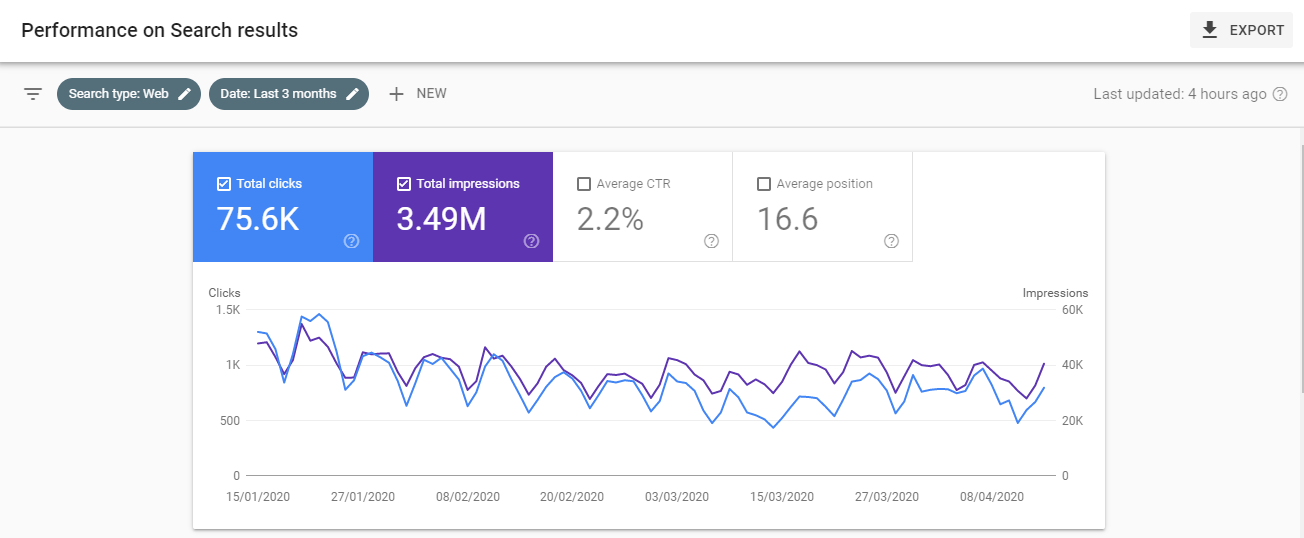Add a NEW filter
Screen dimensions: 1304x538
coord(418,94)
